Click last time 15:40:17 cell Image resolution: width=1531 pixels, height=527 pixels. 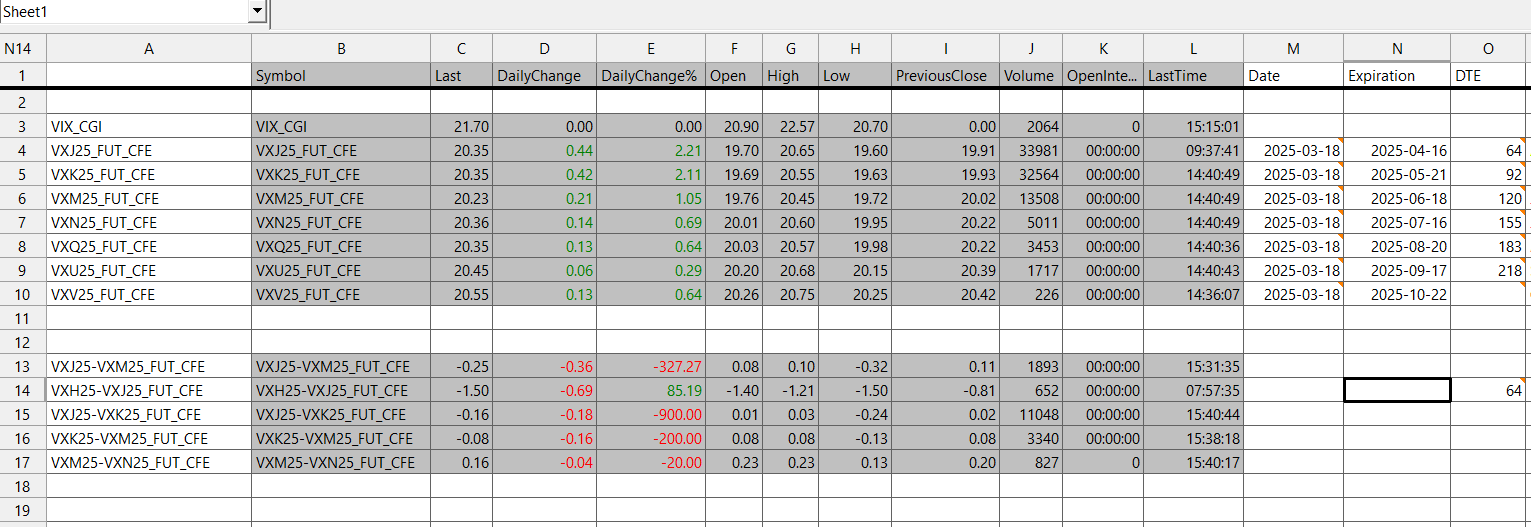click(x=1193, y=463)
